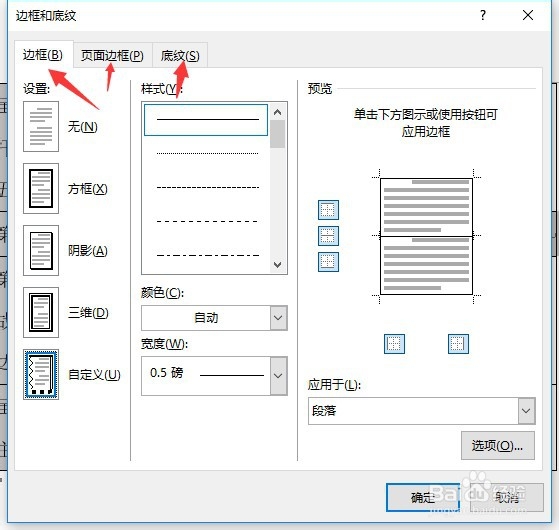Screen dimensions: 559x530
Task: Switch to the 边框(B) tab
Action: pos(43,55)
